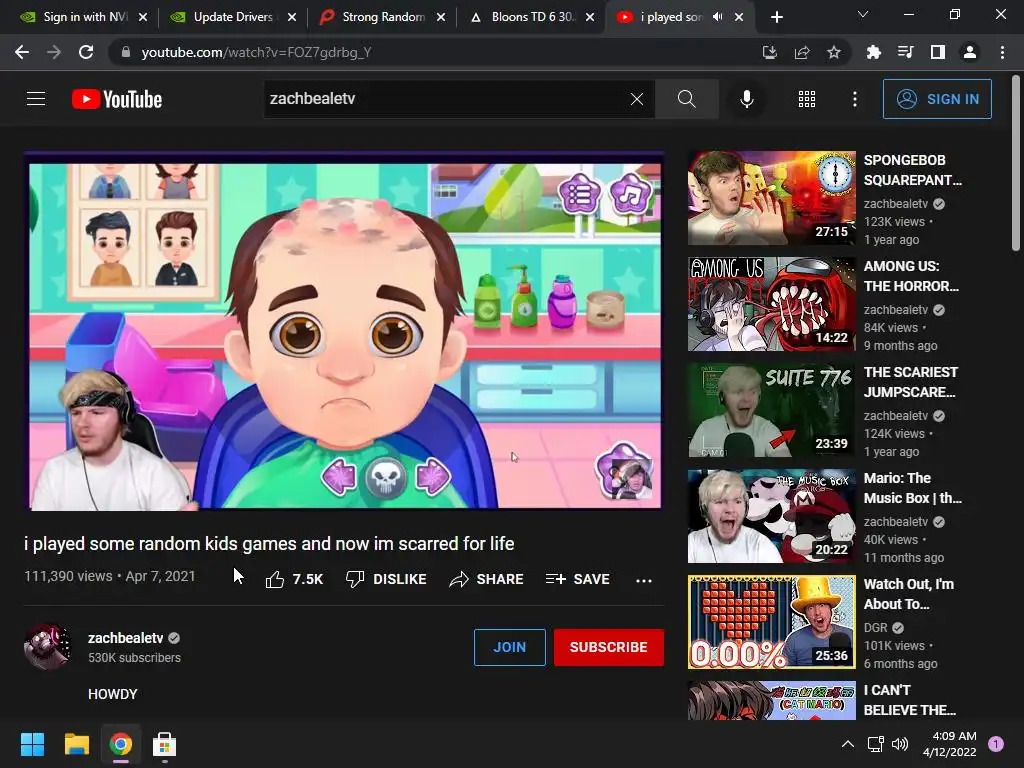Screen dimensions: 1024x768
Task: Click the page vertical scrollbar
Action: pyautogui.click(x=1016, y=163)
